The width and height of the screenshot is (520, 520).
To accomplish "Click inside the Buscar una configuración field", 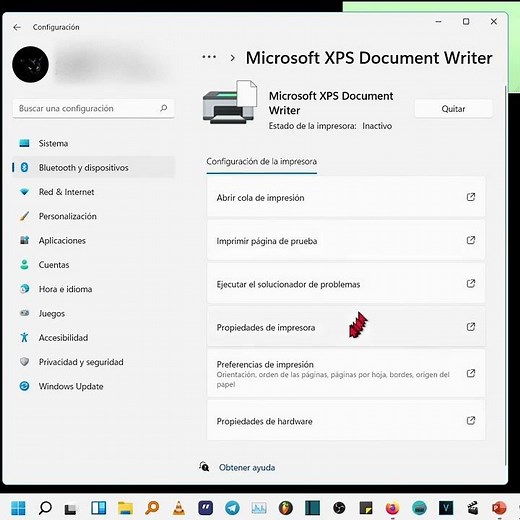I will (93, 108).
